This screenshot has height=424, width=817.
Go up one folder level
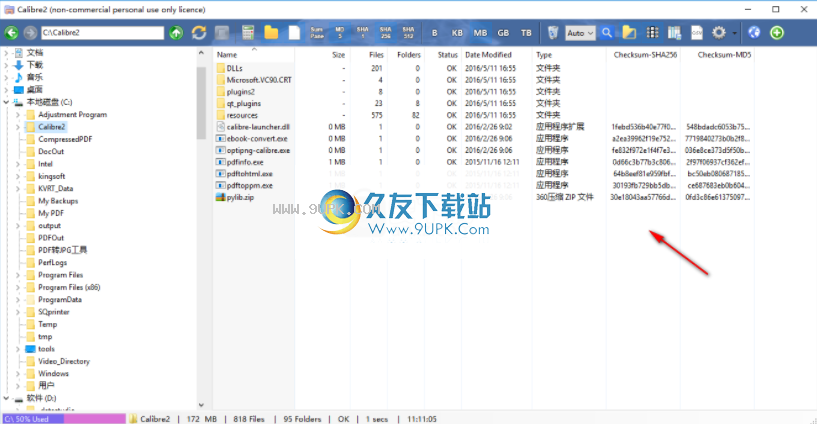click(176, 33)
